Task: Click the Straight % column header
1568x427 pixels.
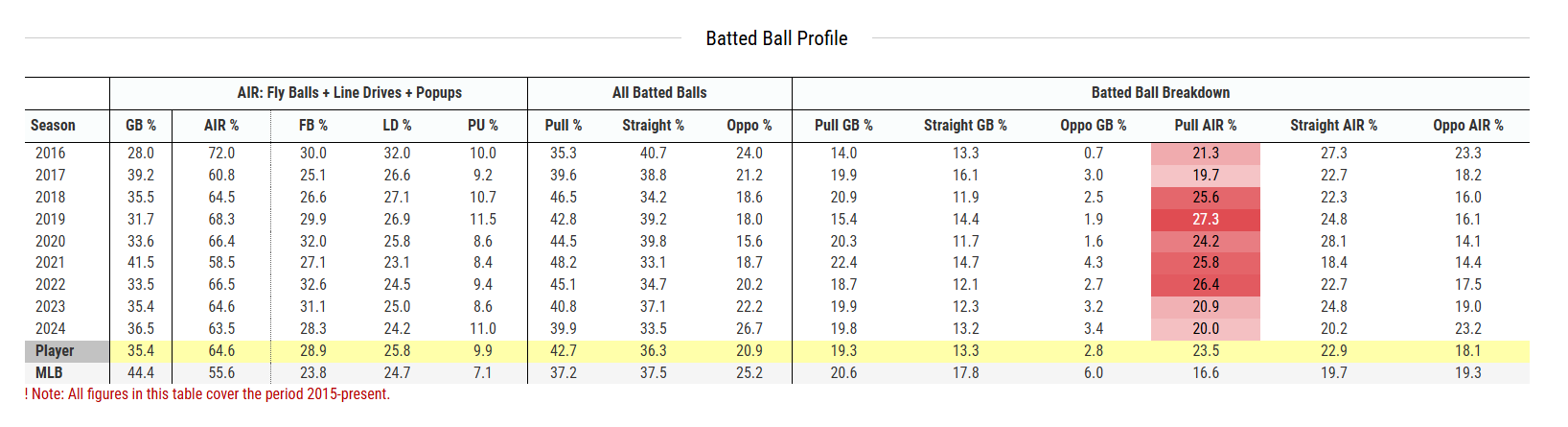Action: coord(653,126)
